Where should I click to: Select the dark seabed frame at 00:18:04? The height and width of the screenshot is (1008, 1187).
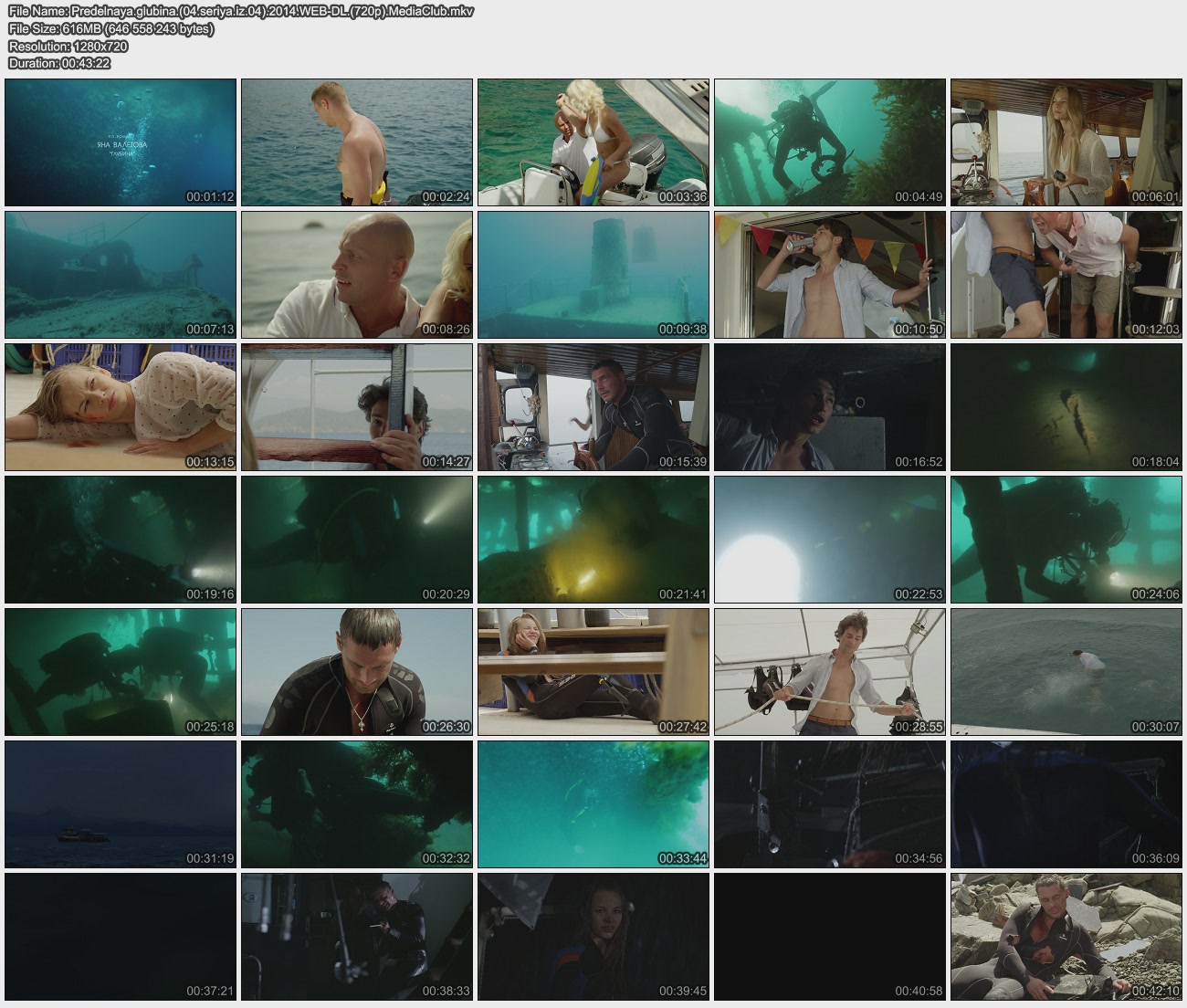[1066, 407]
